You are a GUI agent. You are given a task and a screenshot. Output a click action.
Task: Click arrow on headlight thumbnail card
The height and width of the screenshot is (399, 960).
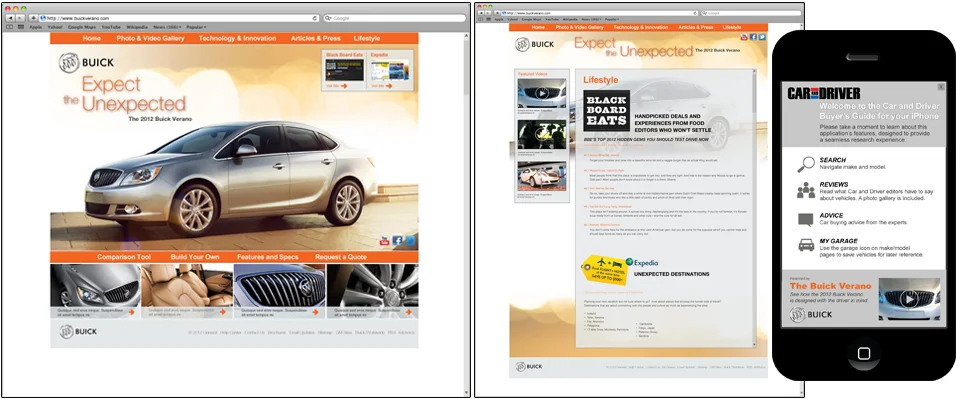point(132,312)
